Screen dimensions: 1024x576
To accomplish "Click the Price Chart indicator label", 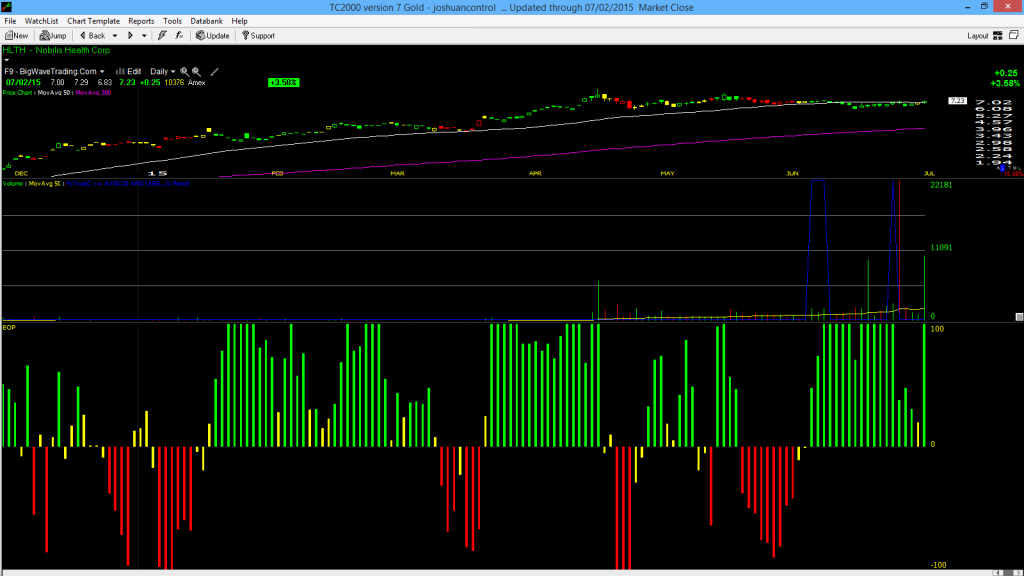I will (18, 93).
